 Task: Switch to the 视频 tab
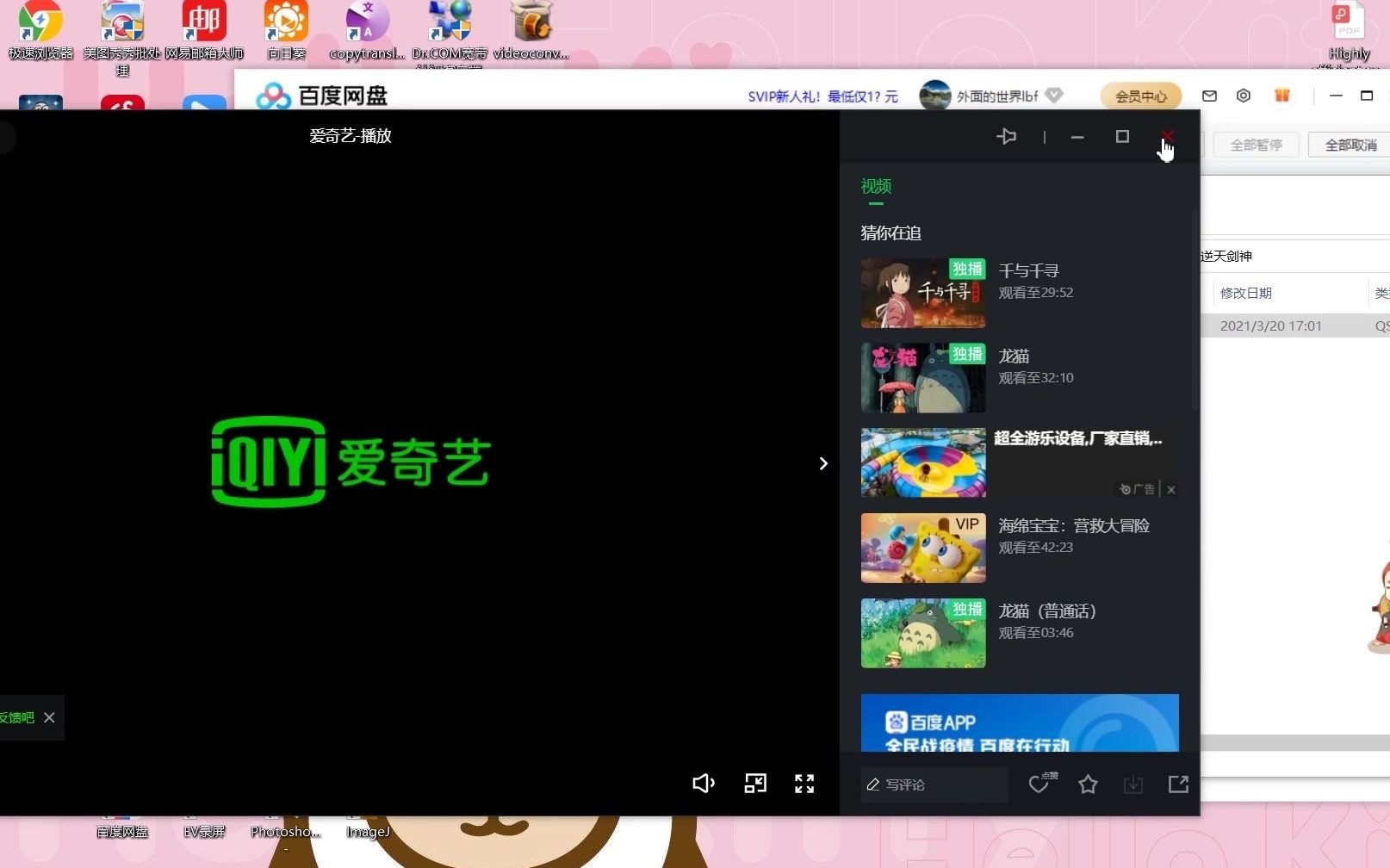[x=876, y=187]
